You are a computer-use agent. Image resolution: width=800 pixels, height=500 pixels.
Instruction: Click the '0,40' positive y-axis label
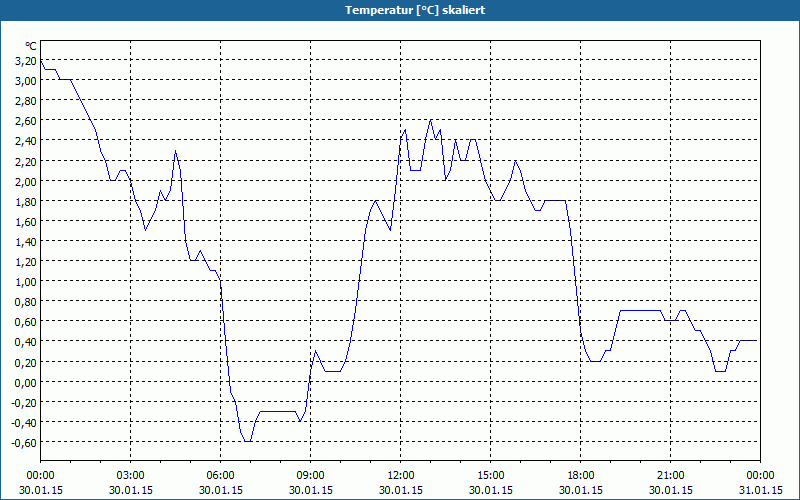(x=27, y=342)
